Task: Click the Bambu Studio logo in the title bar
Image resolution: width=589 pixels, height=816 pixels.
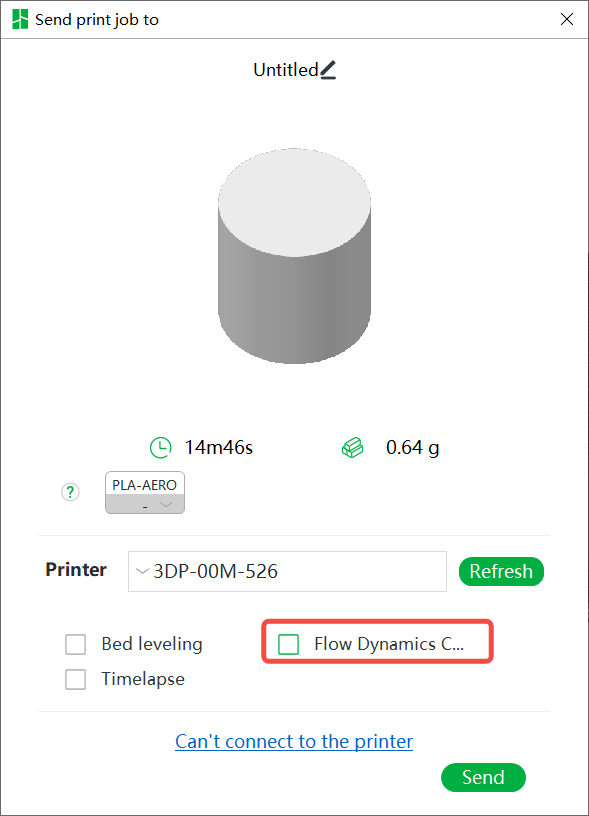Action: click(x=20, y=19)
